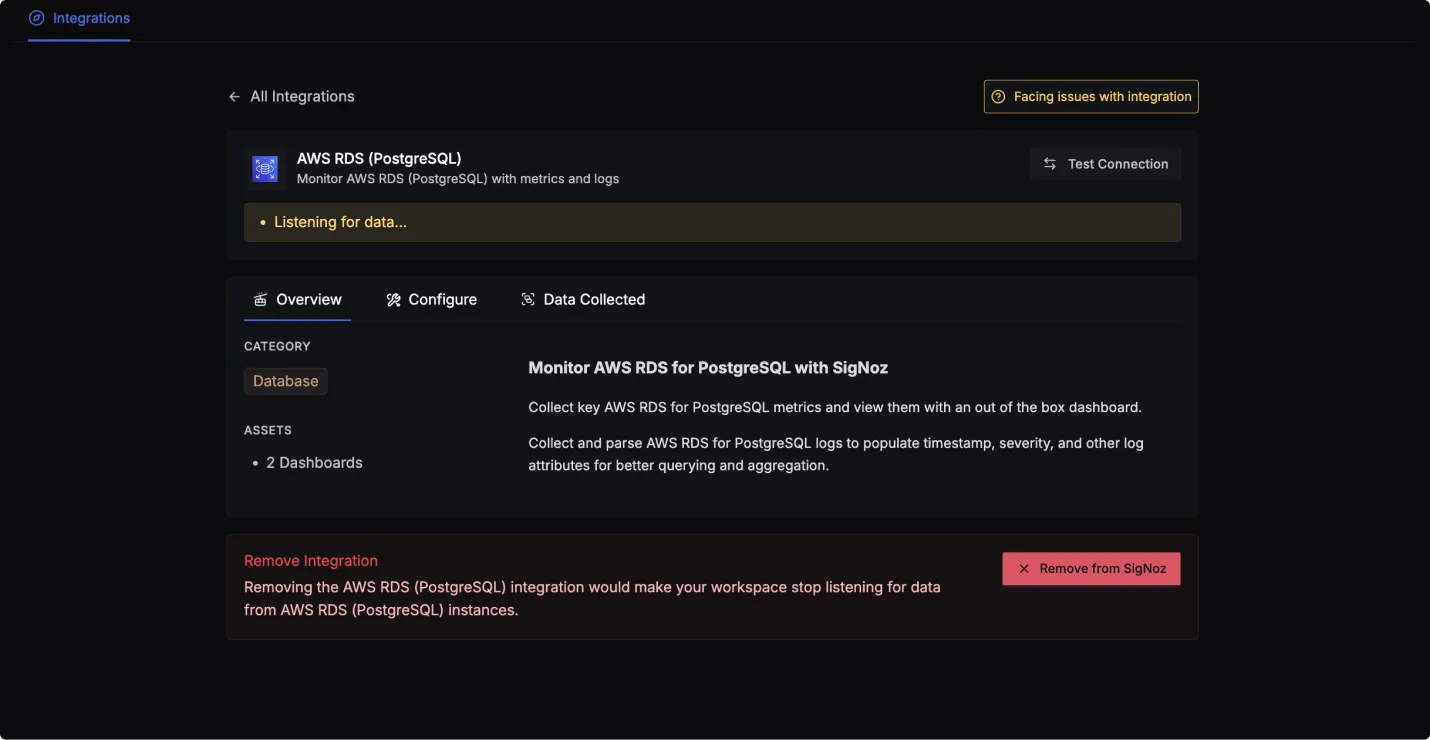Click Remove from SigNoz button
Screen dimensions: 1430x740
[1091, 569]
